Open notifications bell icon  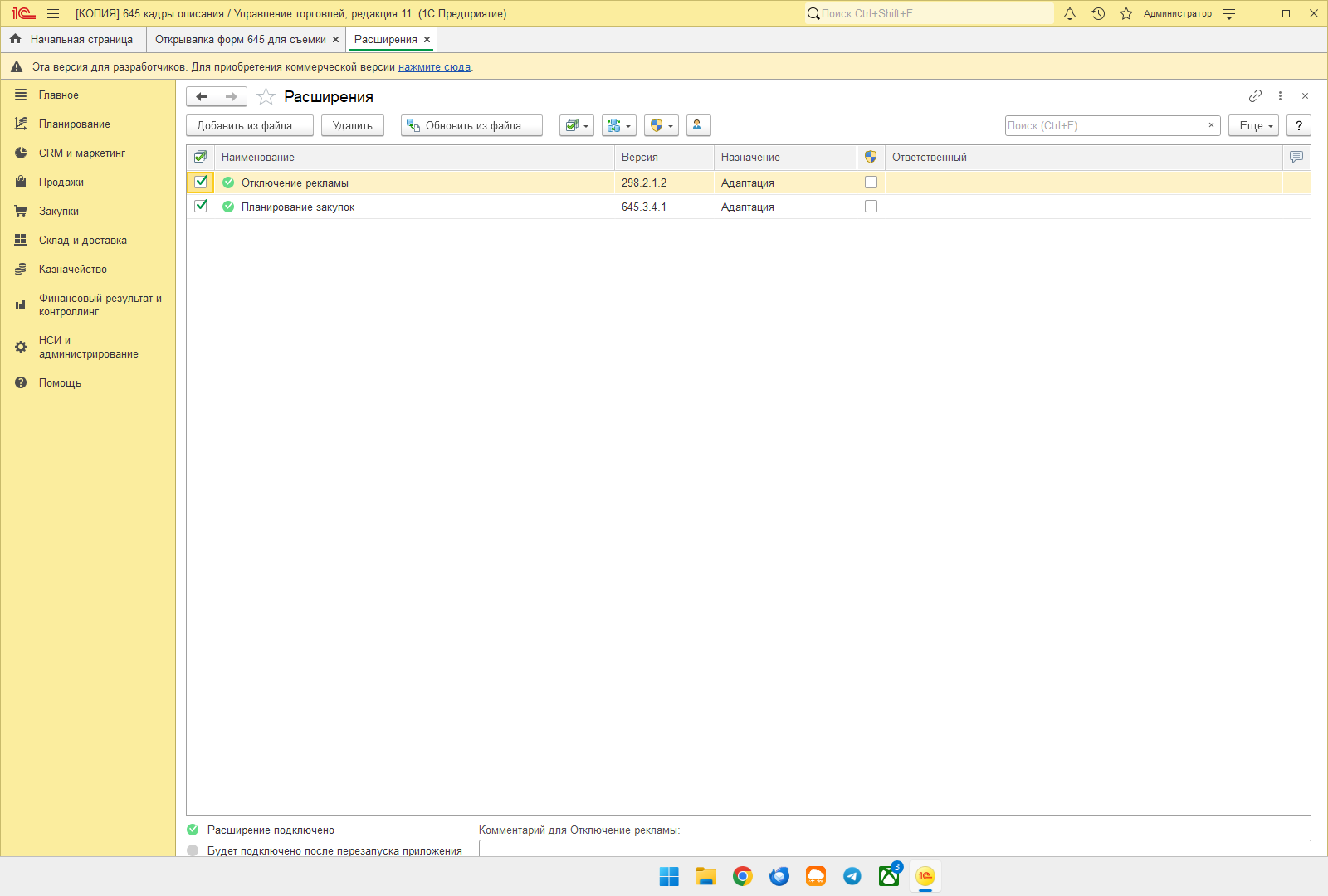click(1070, 13)
